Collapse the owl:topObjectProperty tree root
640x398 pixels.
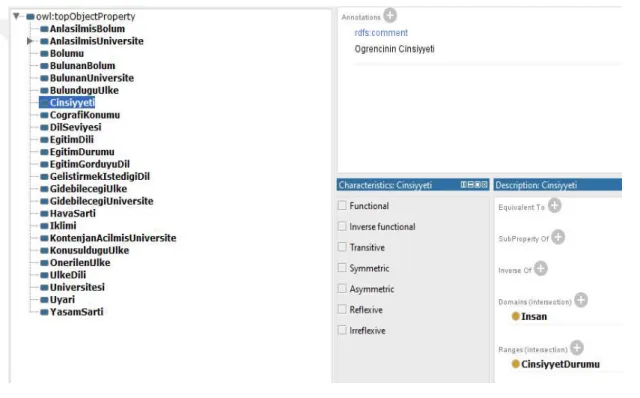coord(16,16)
